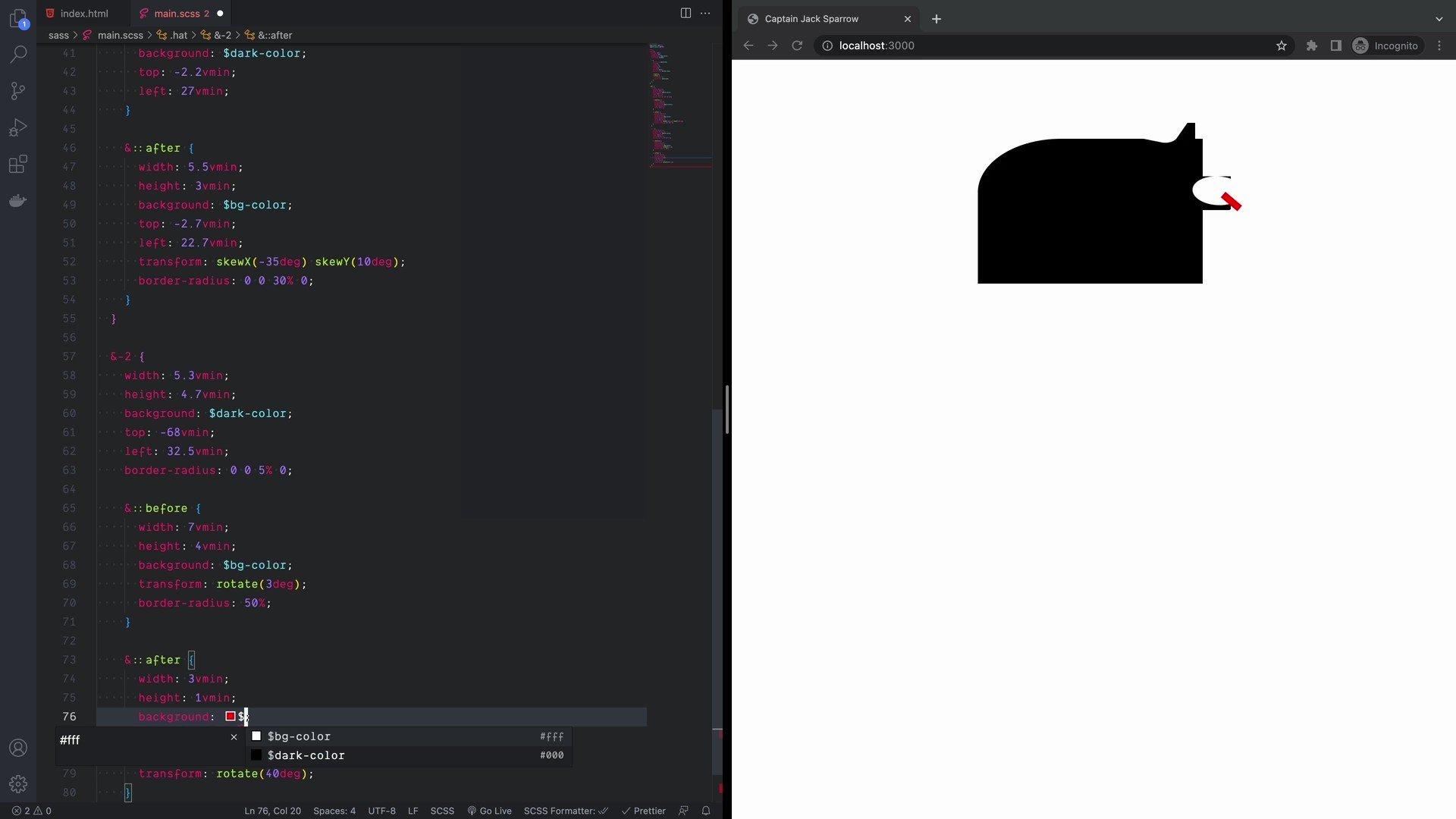1456x819 pixels.
Task: Expand the Chrome tab search chevron
Action: coord(1439,19)
